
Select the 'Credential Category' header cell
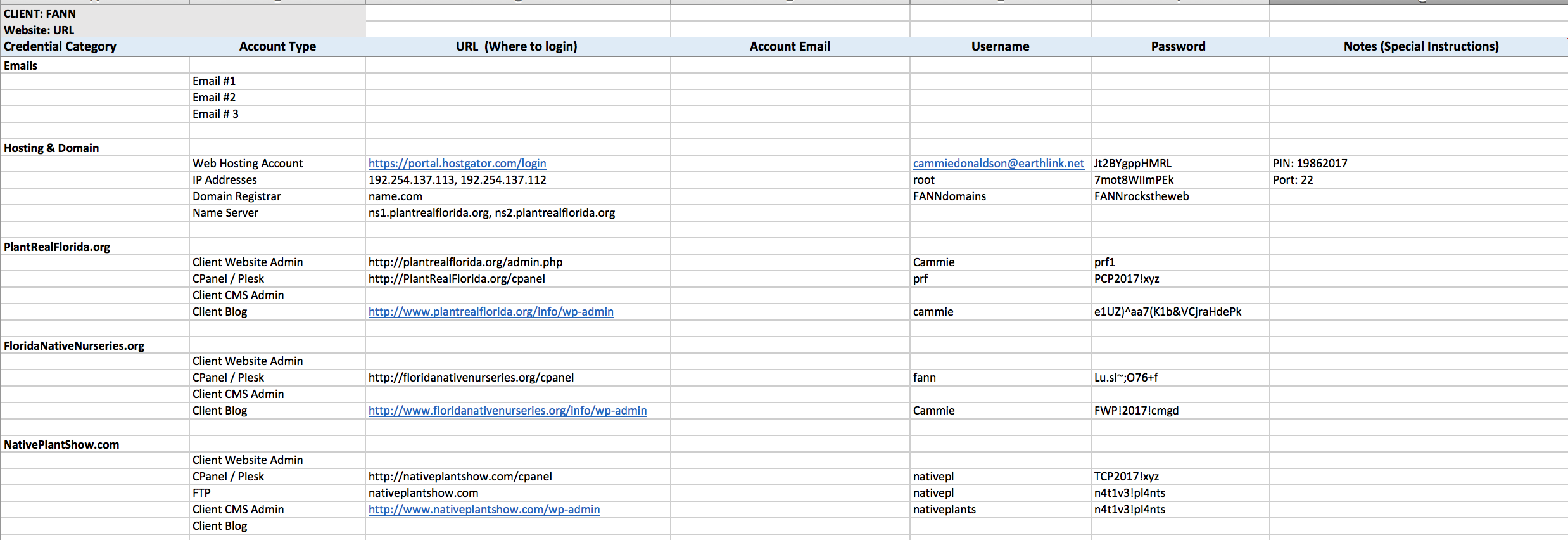[60, 47]
